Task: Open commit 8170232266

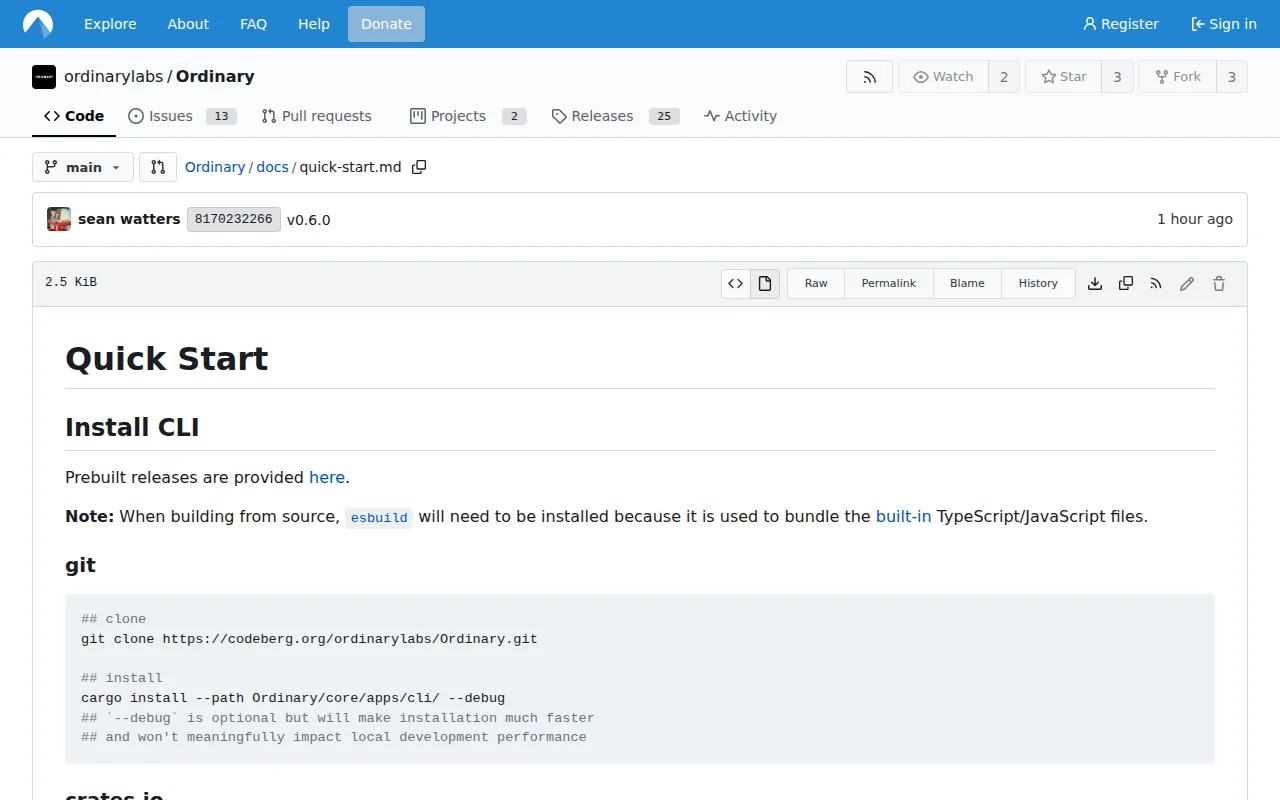Action: [234, 219]
